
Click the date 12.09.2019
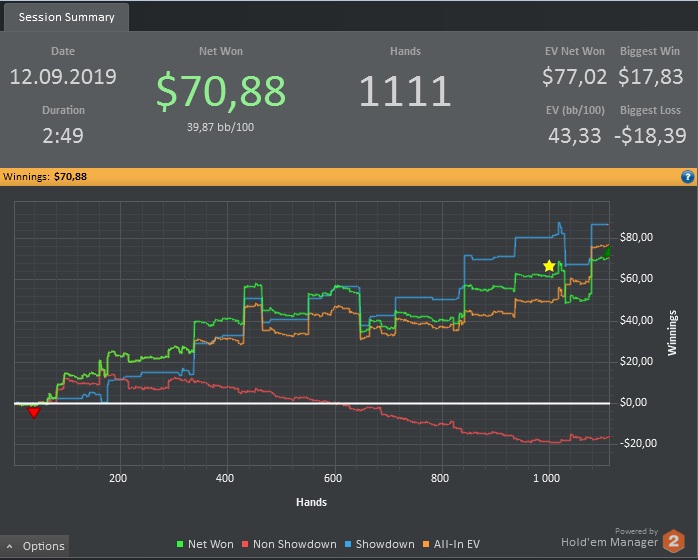63,77
